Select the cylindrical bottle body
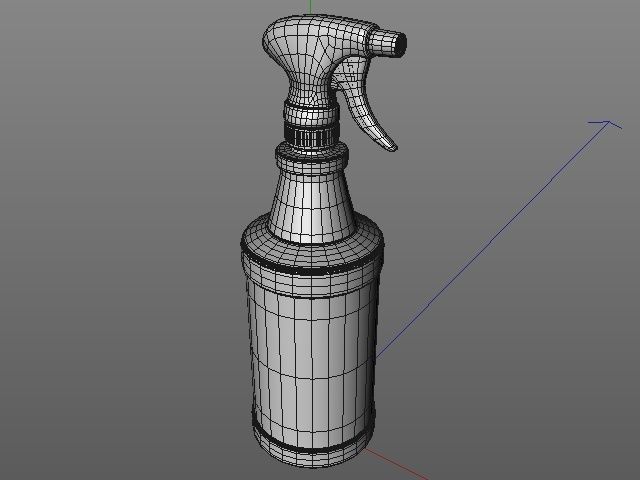The image size is (640, 480). (312, 363)
